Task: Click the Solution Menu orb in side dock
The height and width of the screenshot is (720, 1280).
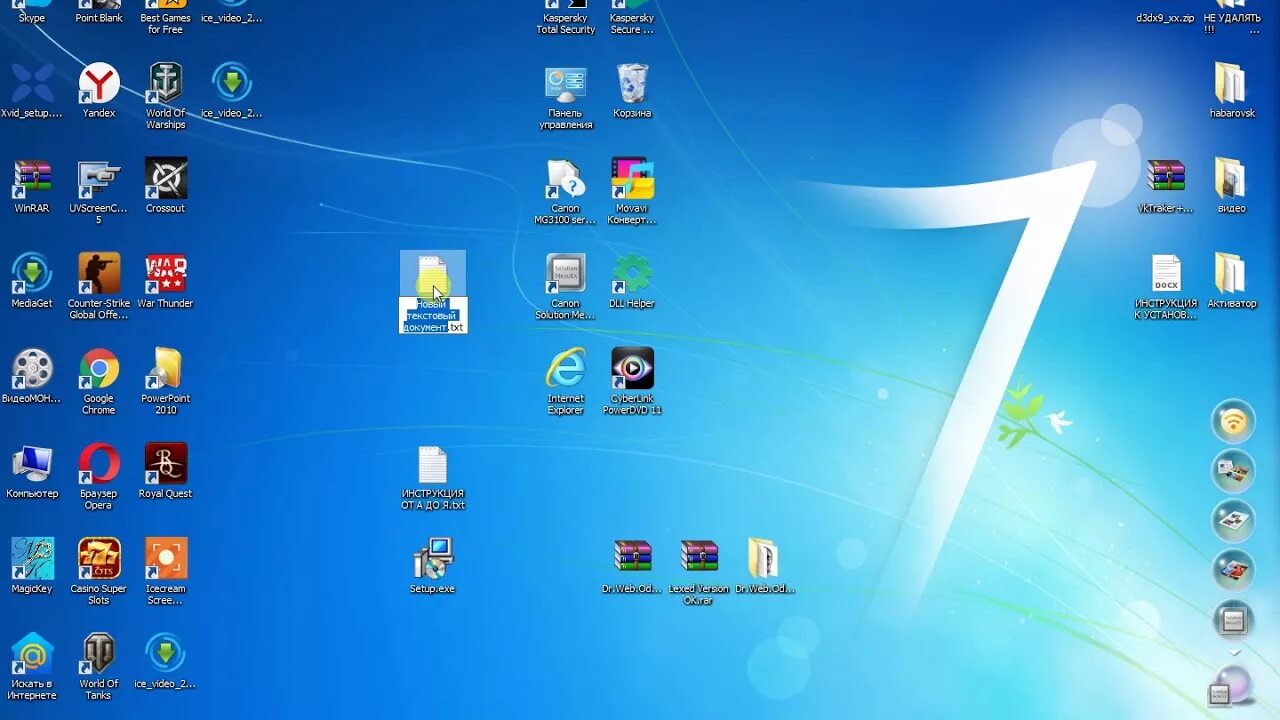Action: (x=1234, y=620)
